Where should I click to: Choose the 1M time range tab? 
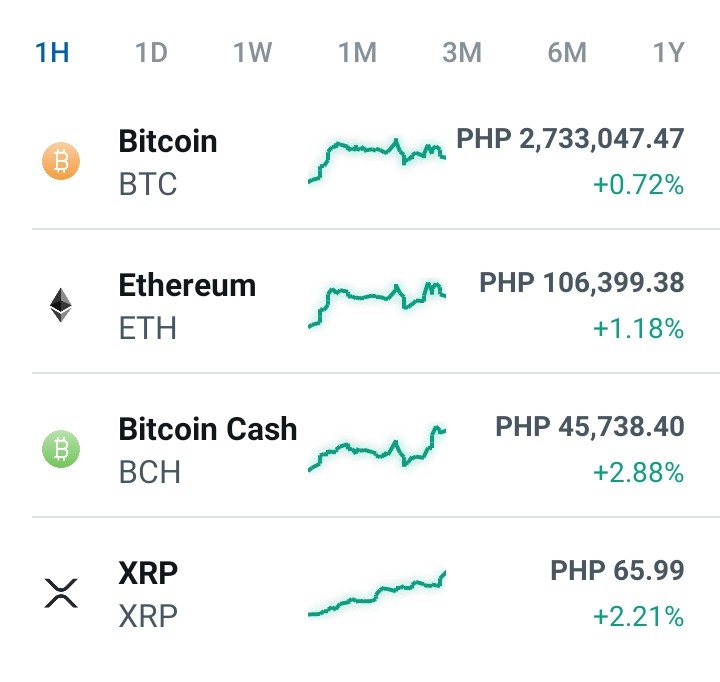click(358, 52)
